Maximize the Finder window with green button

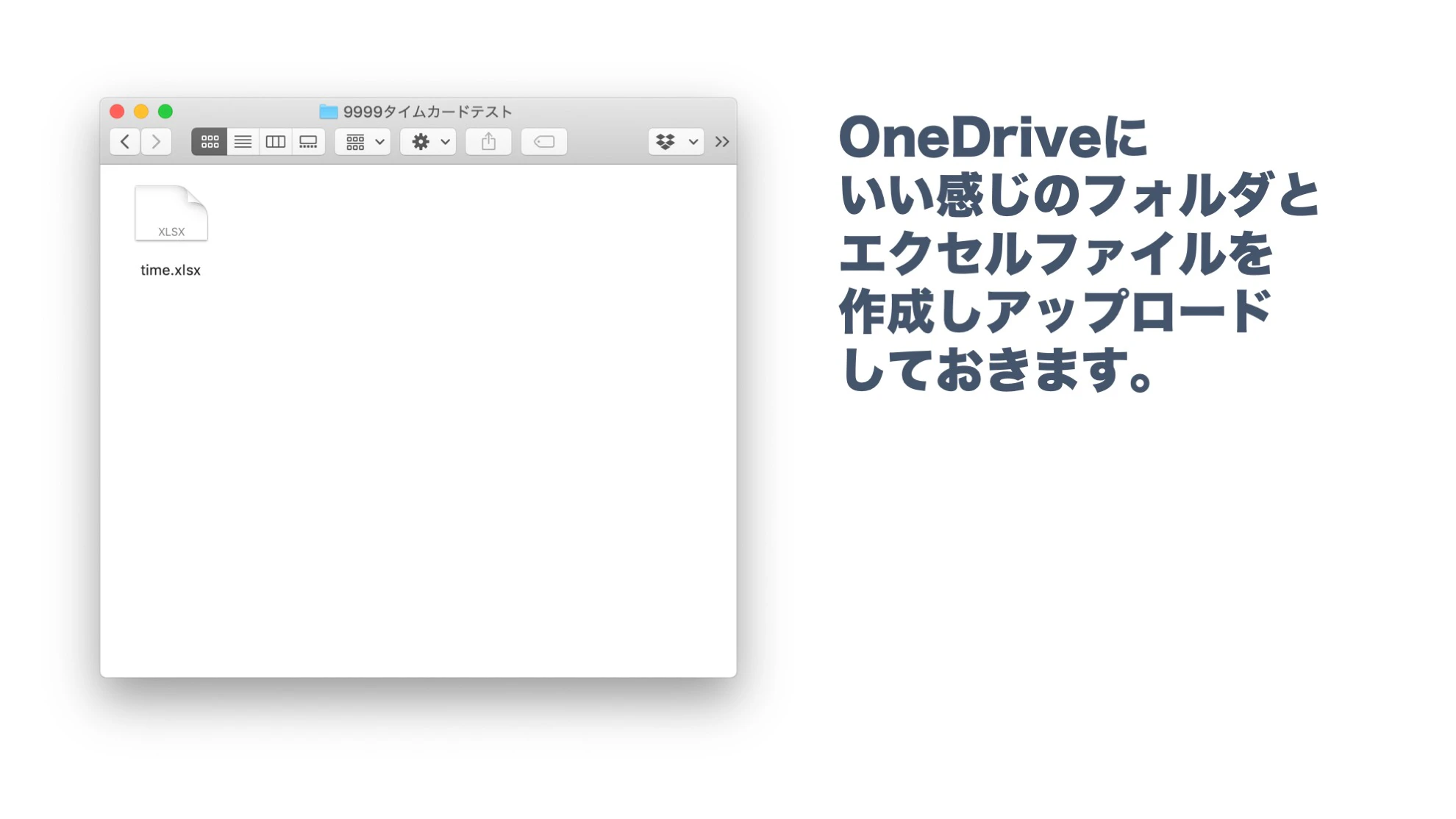pyautogui.click(x=165, y=112)
